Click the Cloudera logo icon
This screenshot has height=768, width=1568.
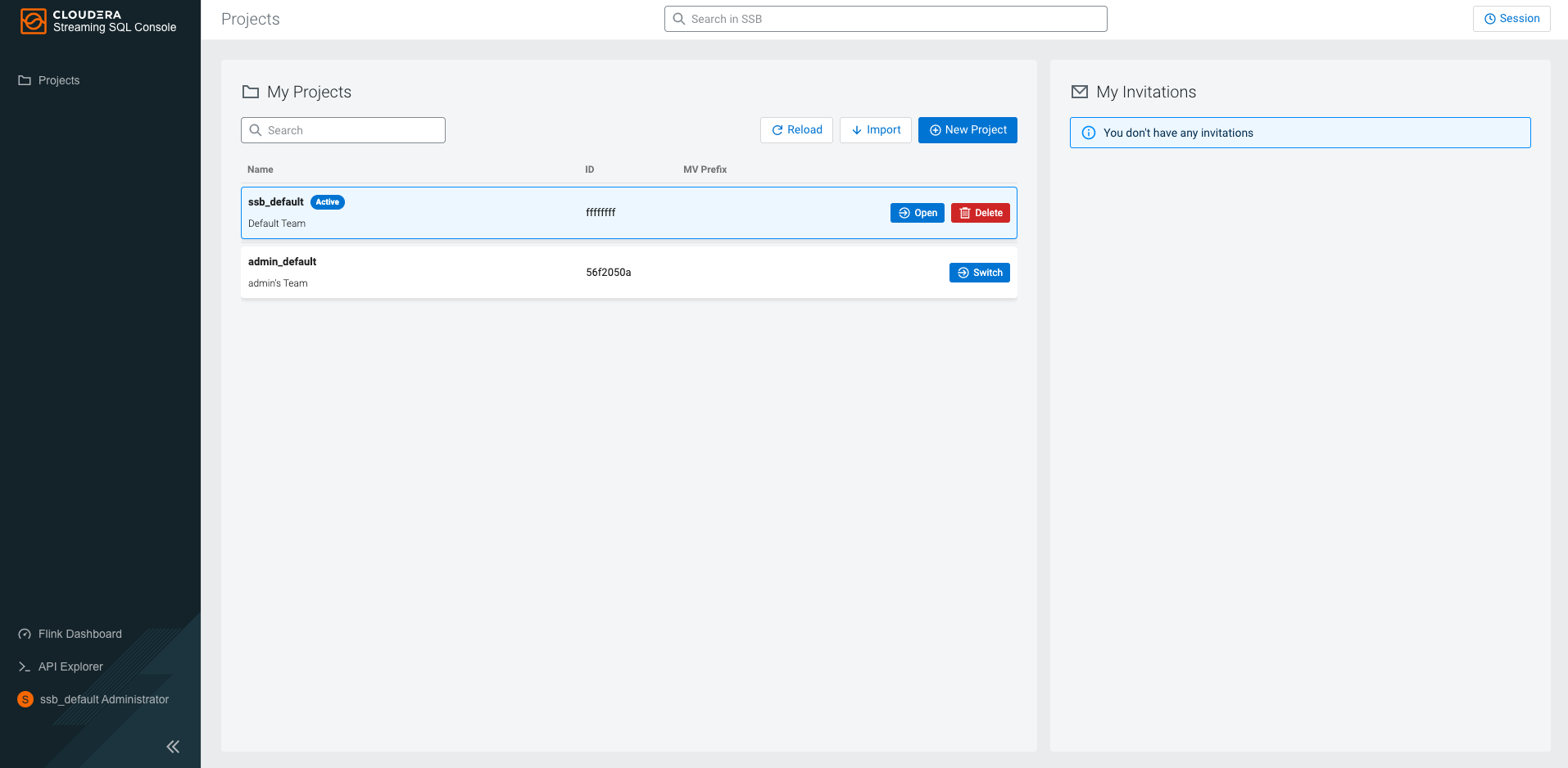tap(33, 20)
